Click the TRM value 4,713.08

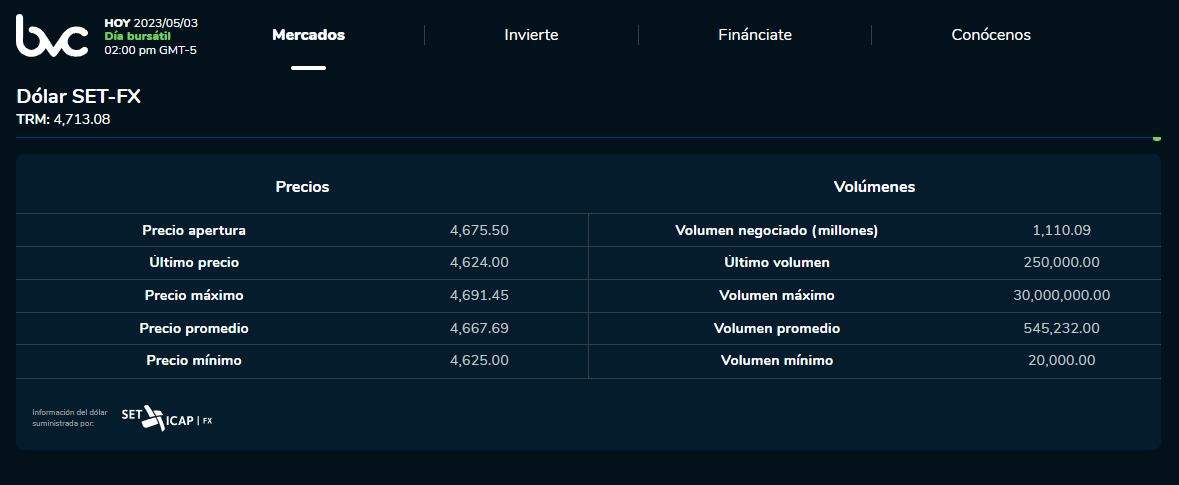pyautogui.click(x=81, y=119)
